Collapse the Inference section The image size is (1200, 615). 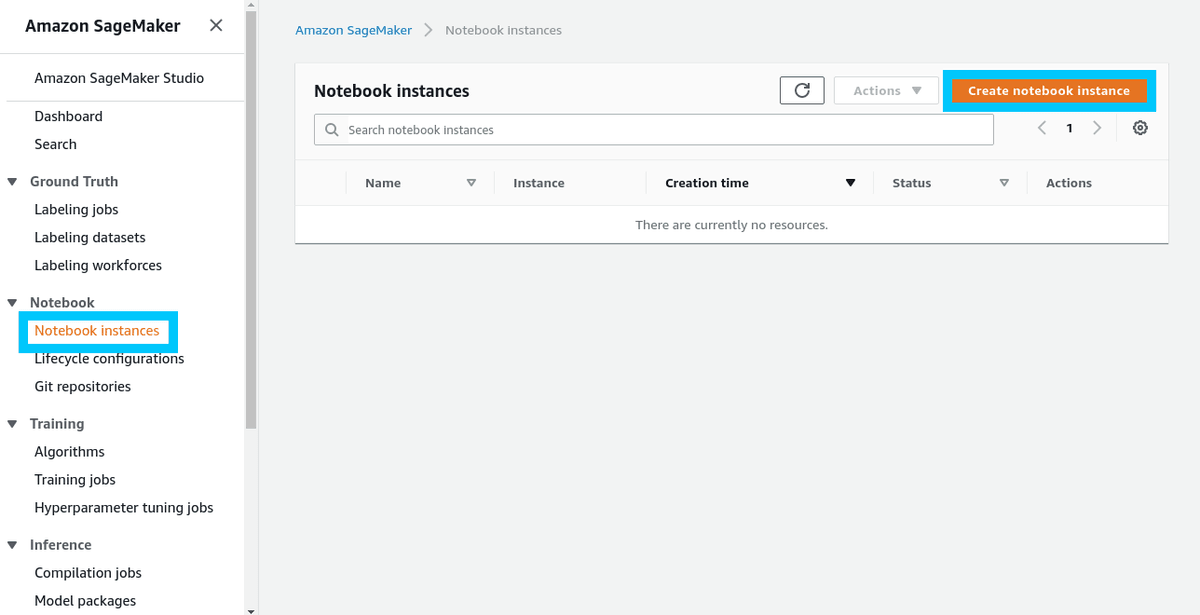[x=11, y=544]
